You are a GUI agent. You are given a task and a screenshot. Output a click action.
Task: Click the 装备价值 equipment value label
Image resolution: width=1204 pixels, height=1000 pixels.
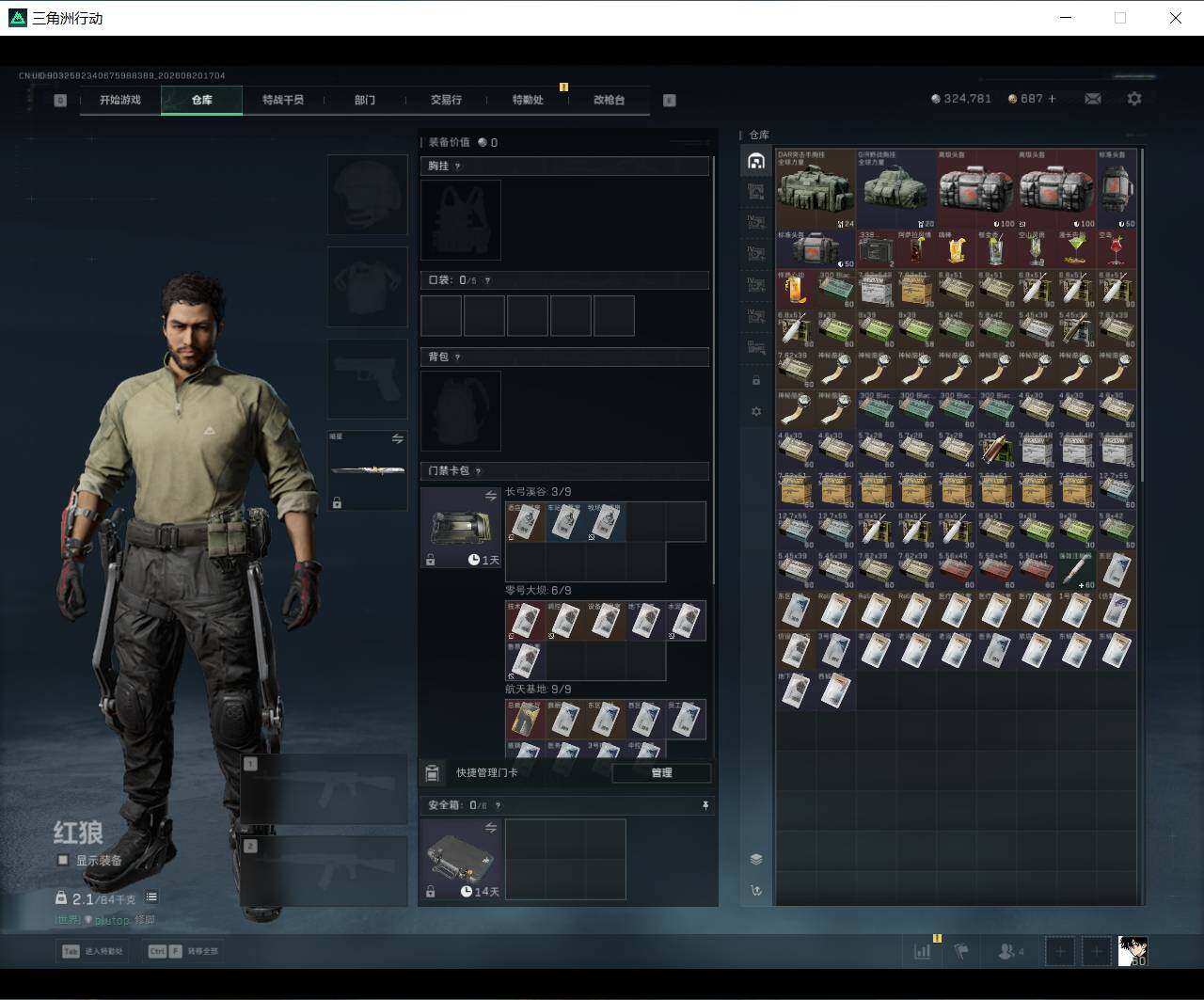point(449,143)
